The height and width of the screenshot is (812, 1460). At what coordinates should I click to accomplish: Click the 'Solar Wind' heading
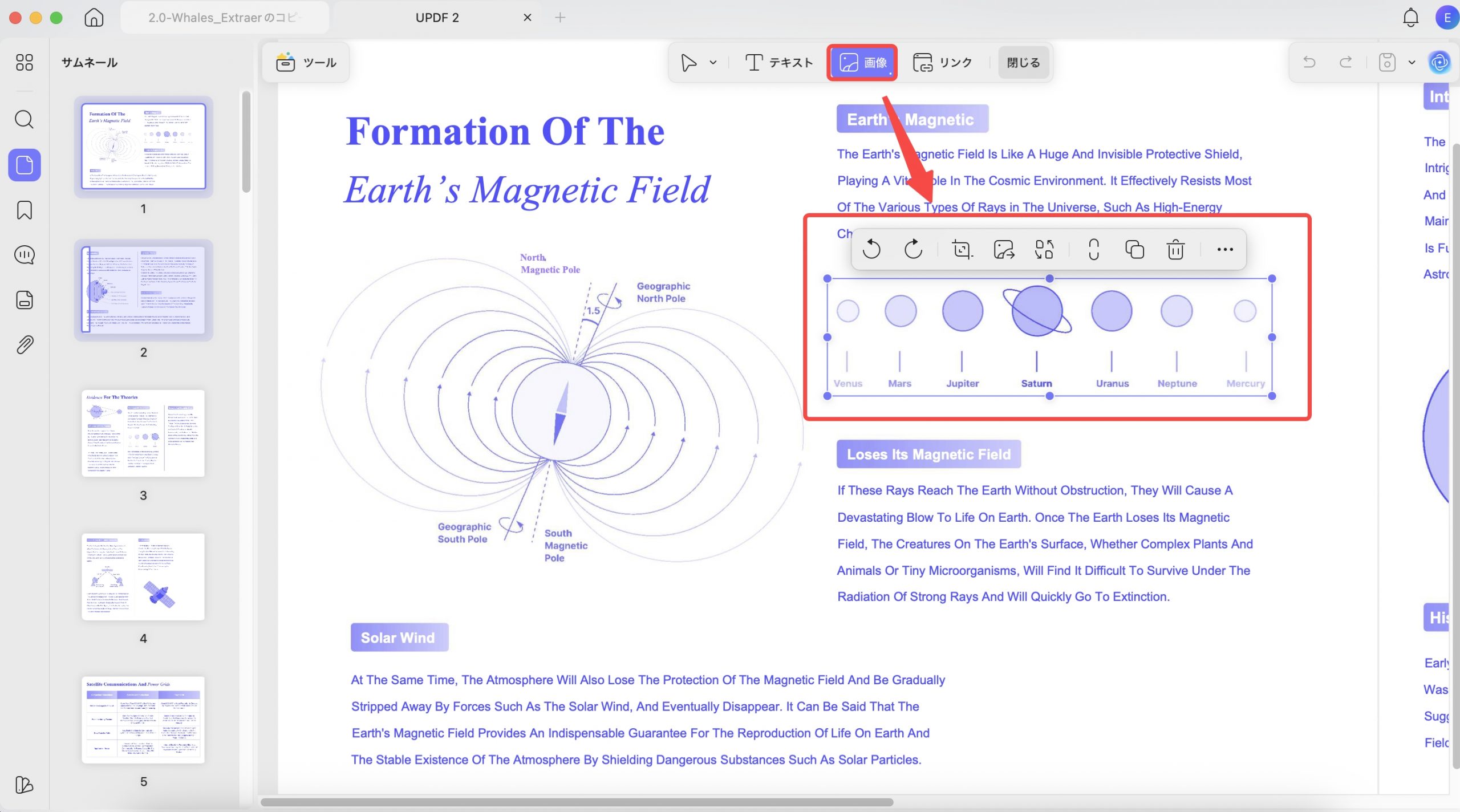tap(399, 638)
